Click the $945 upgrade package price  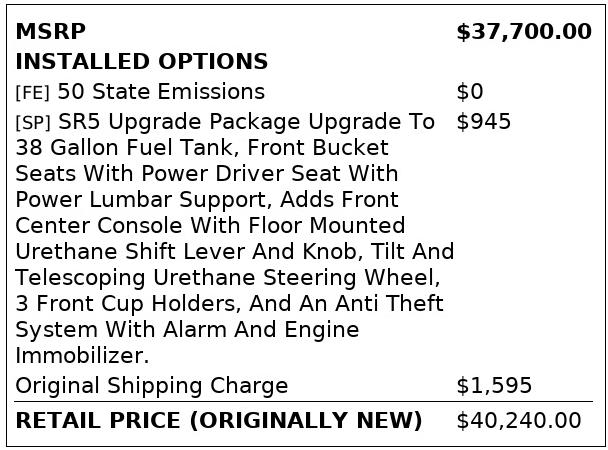483,122
